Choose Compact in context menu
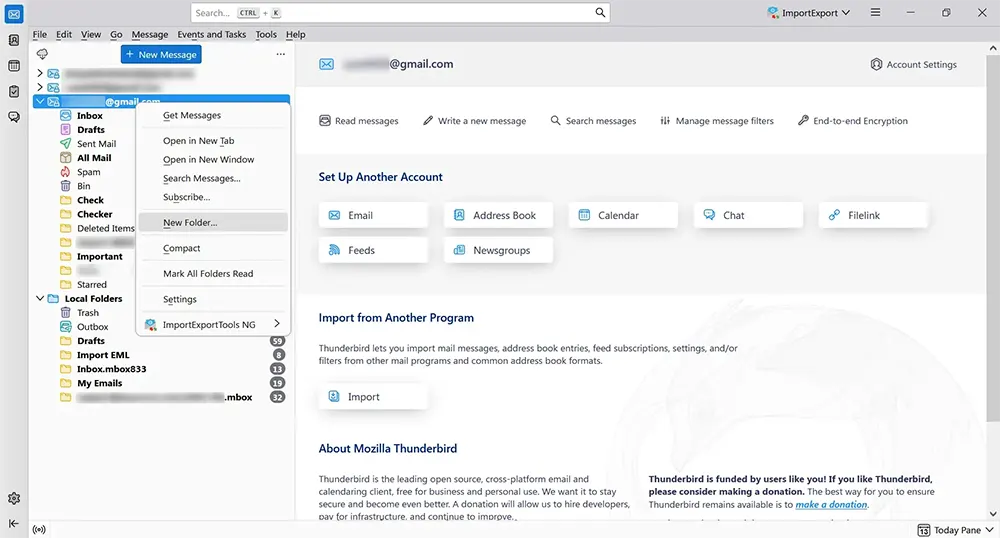 click(x=214, y=248)
